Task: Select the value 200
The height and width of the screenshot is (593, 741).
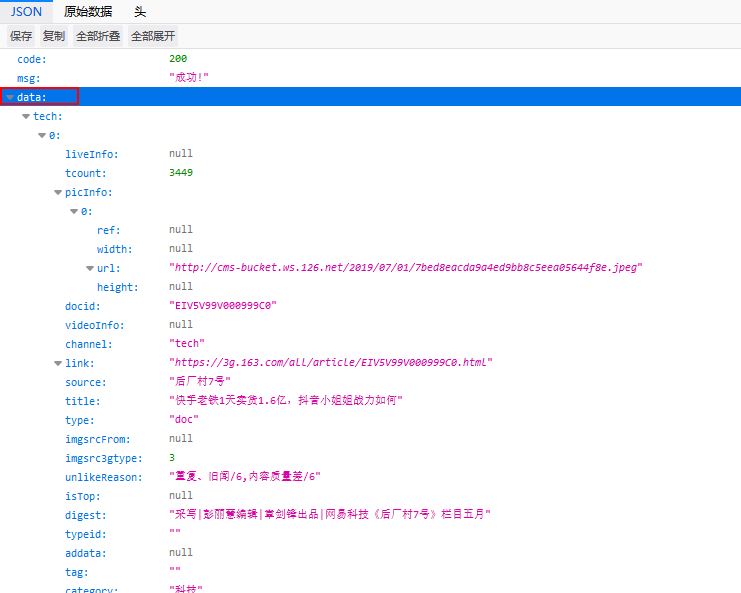Action: click(178, 59)
